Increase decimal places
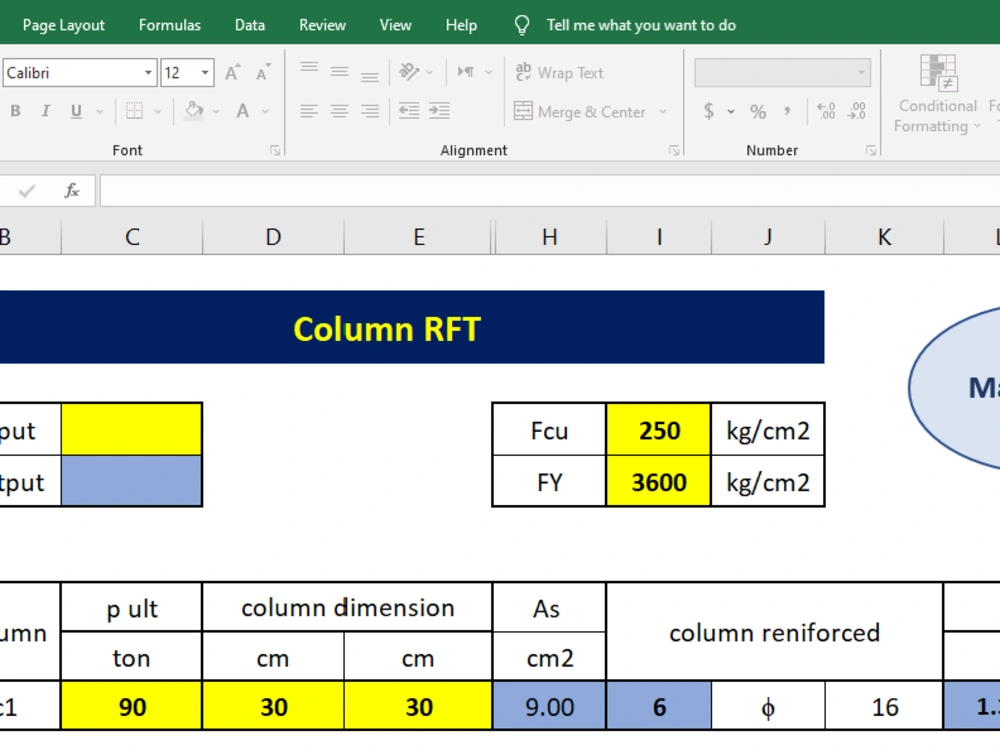Screen dimensions: 1000x750 tap(826, 111)
